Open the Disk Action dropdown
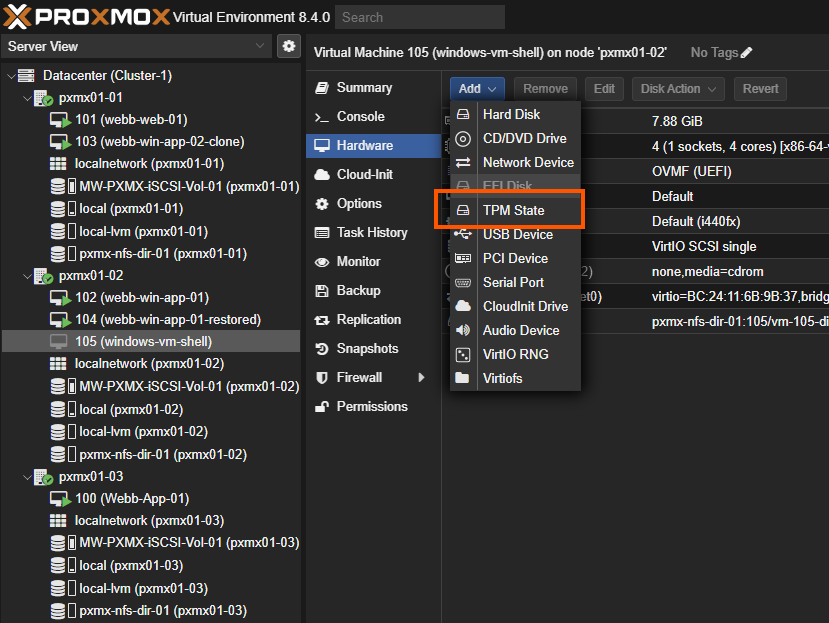The width and height of the screenshot is (829, 623). click(x=678, y=89)
